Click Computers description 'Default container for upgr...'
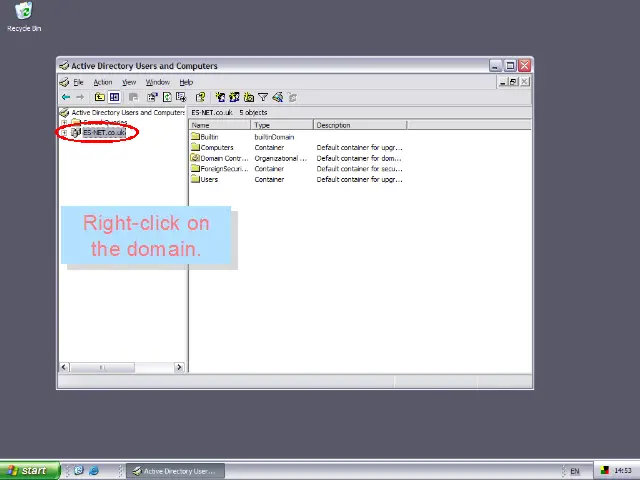Viewport: 640px width, 480px height. pyautogui.click(x=359, y=147)
